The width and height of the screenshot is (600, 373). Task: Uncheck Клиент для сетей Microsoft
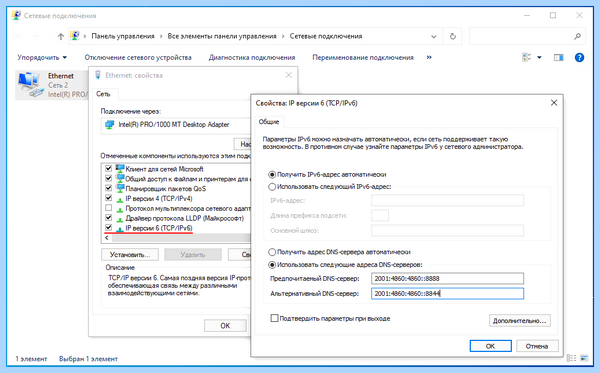109,168
